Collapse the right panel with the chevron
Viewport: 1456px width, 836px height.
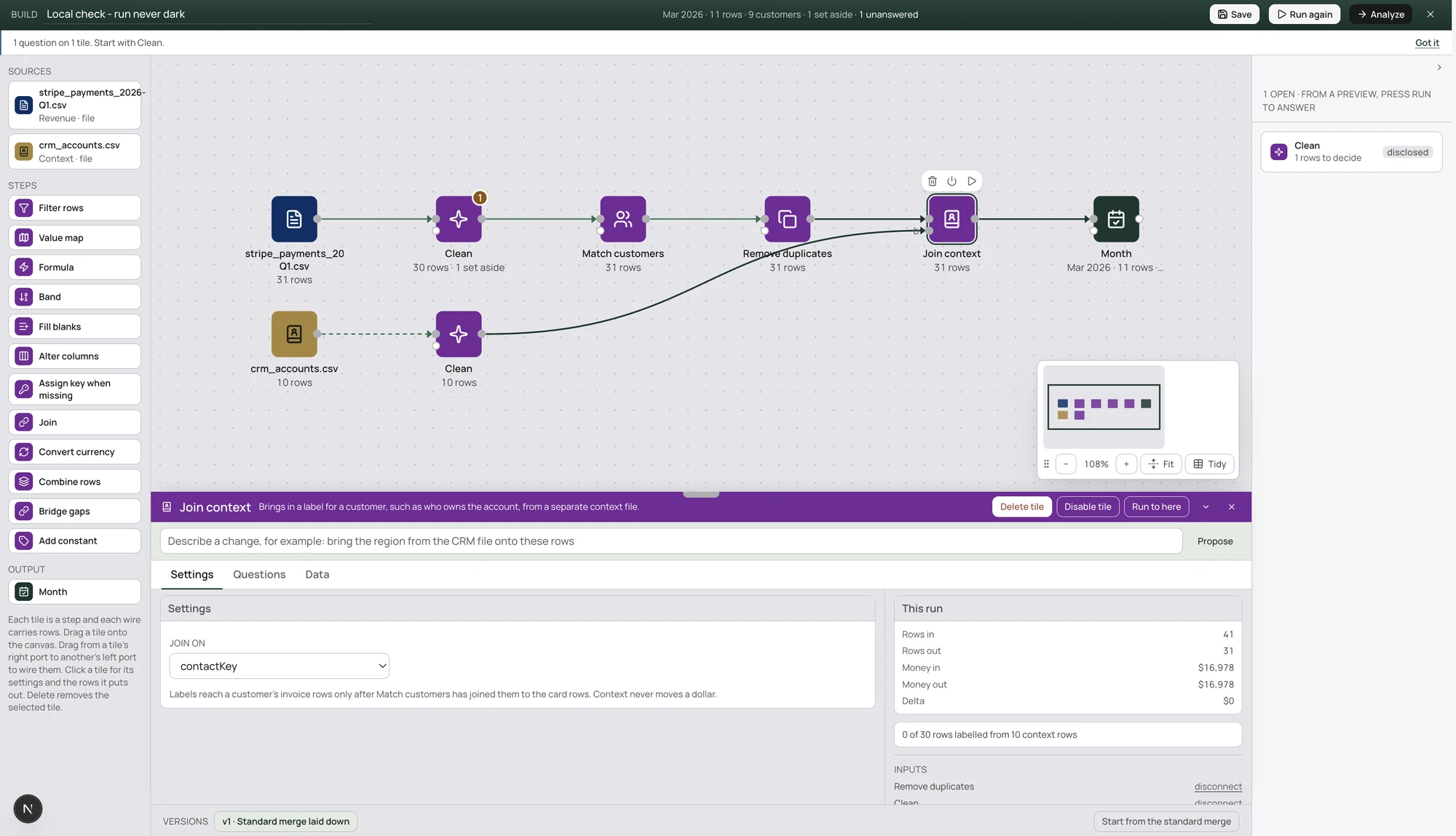1439,68
